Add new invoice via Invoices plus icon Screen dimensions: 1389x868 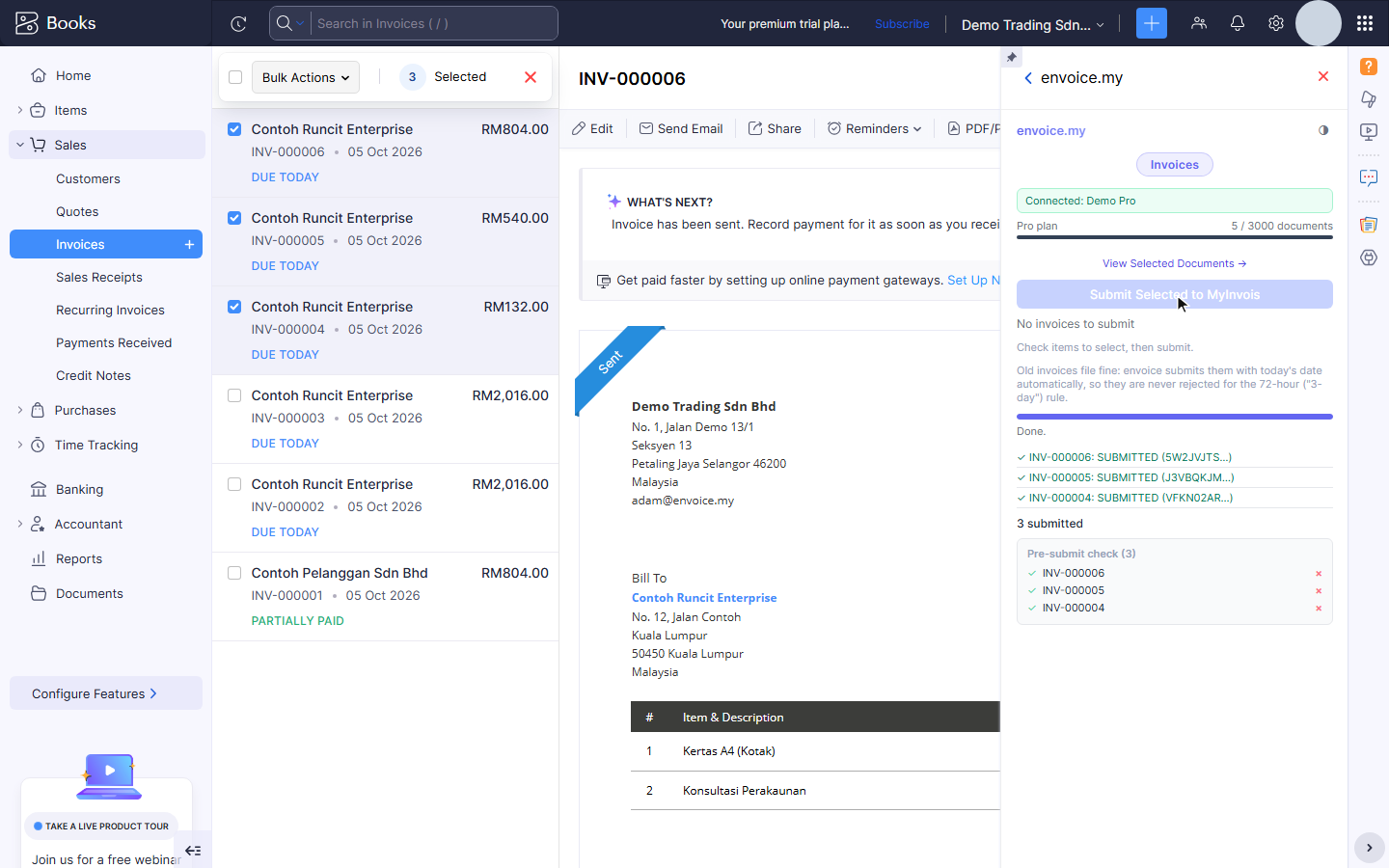189,244
